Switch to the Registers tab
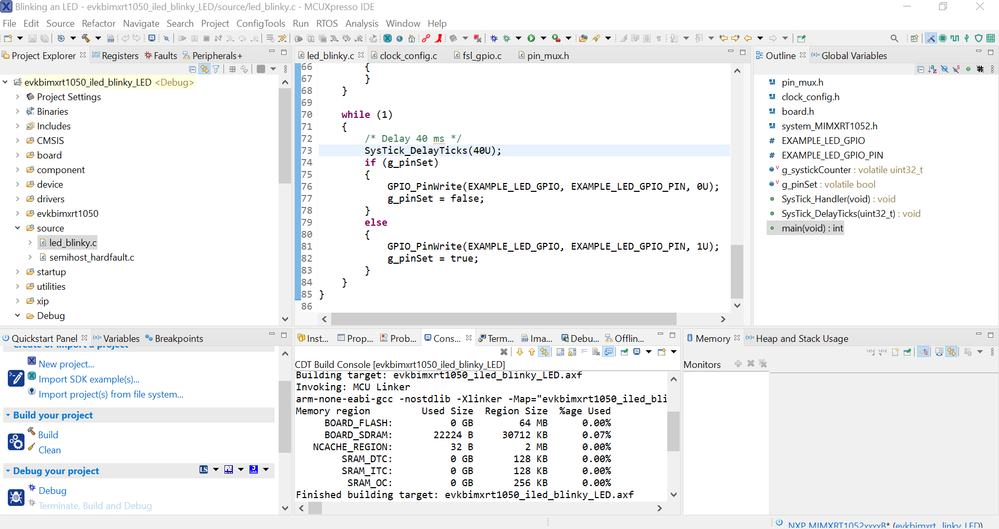 coord(115,55)
